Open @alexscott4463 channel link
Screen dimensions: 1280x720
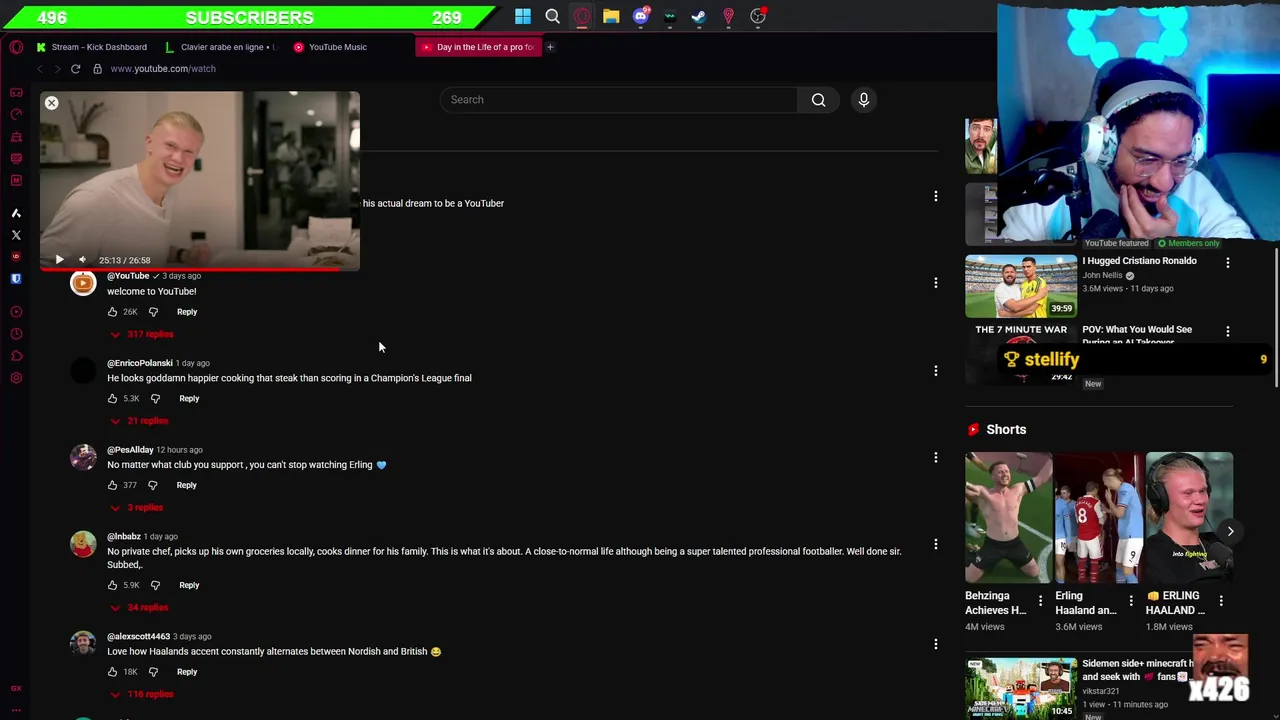(138, 637)
